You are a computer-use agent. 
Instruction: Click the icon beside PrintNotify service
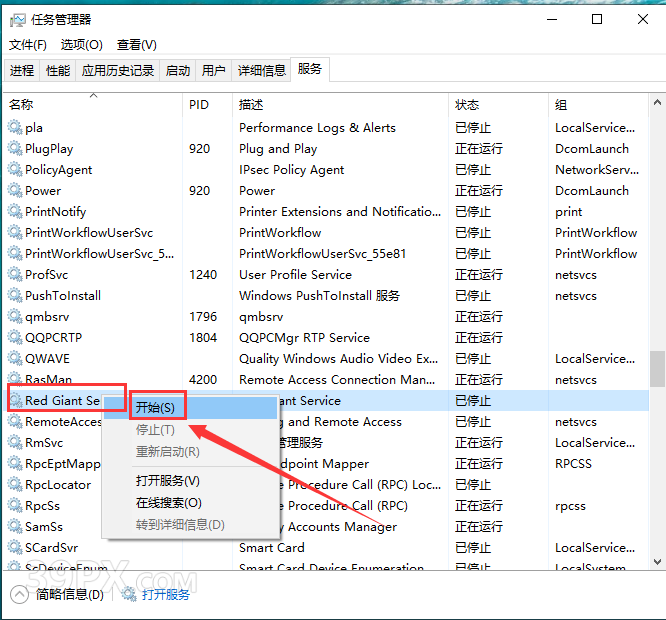pyautogui.click(x=15, y=212)
